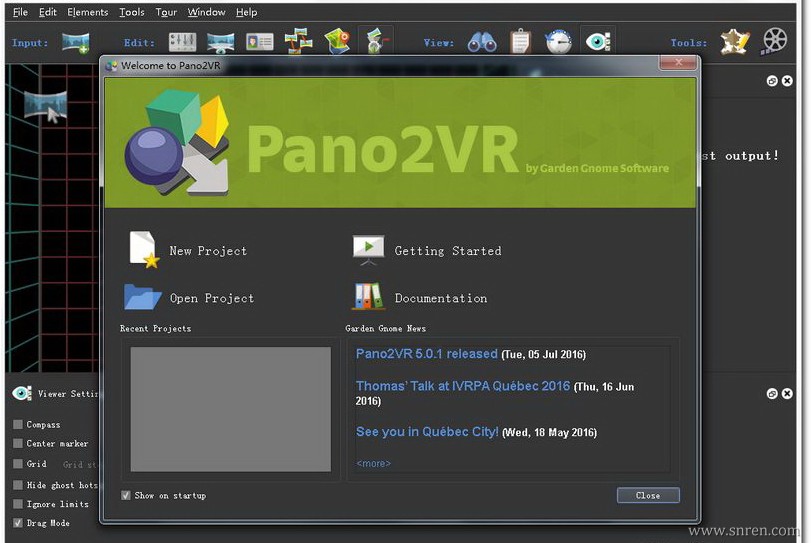Click the Open Project folder icon

(x=143, y=297)
